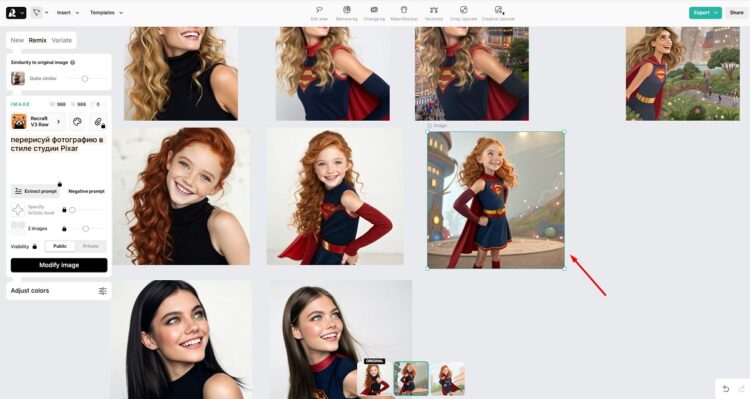The width and height of the screenshot is (750, 399).
Task: Select the Make Mockup tool
Action: pyautogui.click(x=404, y=13)
